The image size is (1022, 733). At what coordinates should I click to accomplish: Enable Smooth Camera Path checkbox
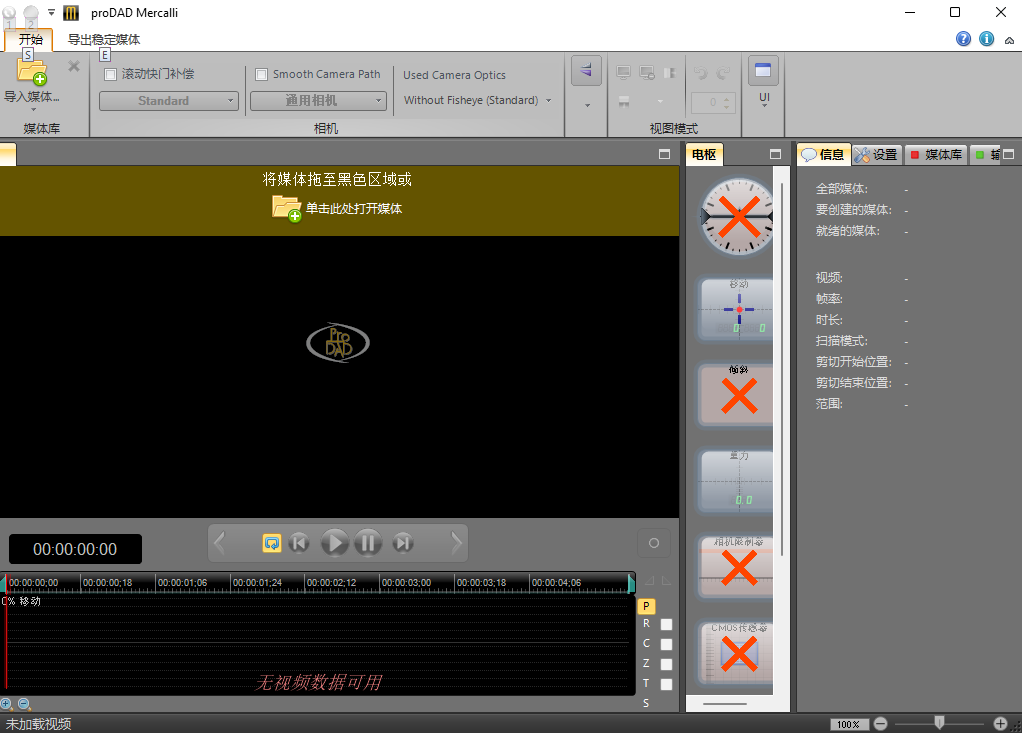(x=261, y=74)
